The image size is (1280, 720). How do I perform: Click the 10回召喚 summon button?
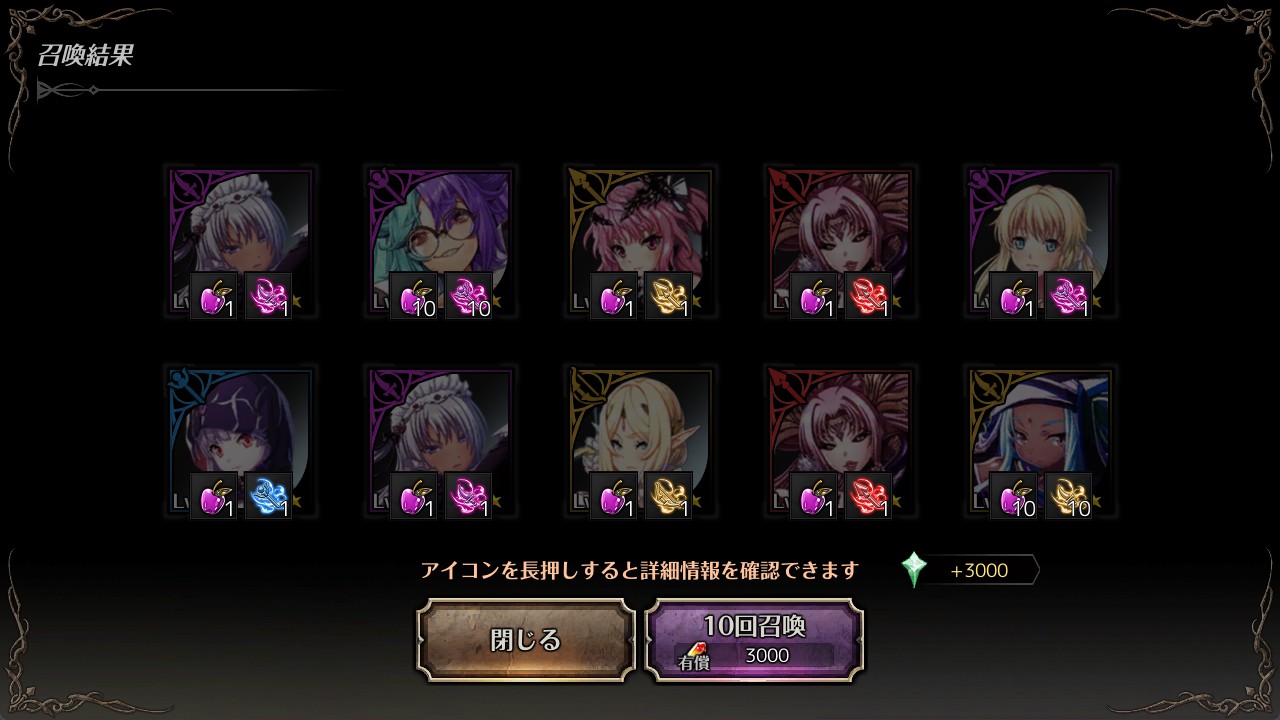754,640
